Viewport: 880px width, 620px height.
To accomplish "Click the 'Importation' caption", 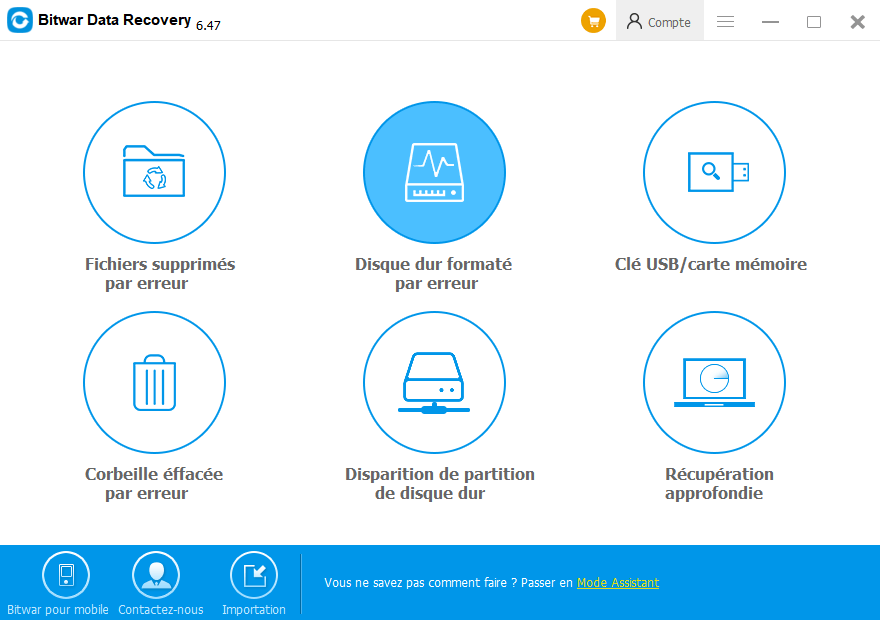I will coord(254,609).
